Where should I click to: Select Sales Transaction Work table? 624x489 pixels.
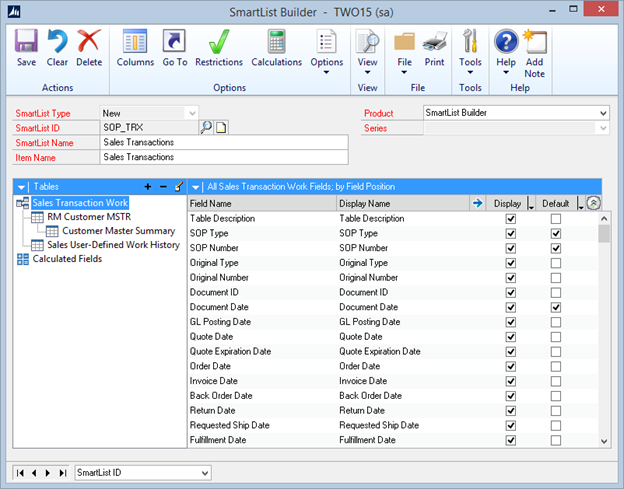80,203
